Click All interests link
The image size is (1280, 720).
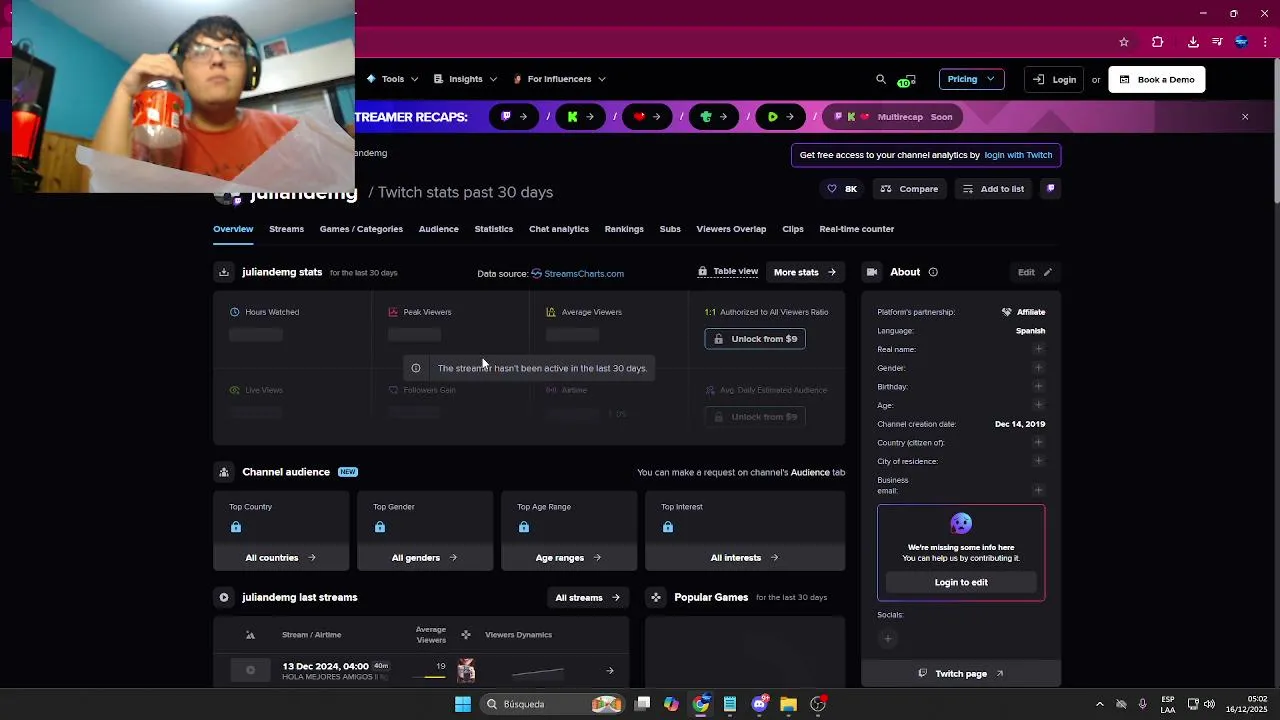click(745, 558)
